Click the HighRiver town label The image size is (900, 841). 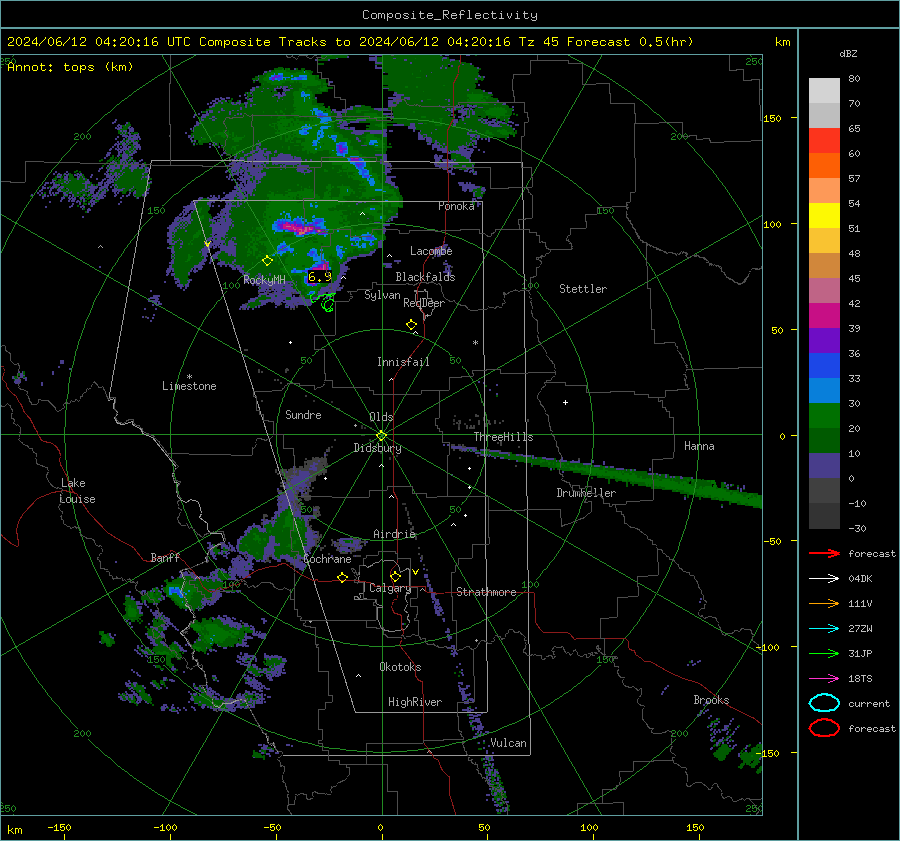point(415,702)
